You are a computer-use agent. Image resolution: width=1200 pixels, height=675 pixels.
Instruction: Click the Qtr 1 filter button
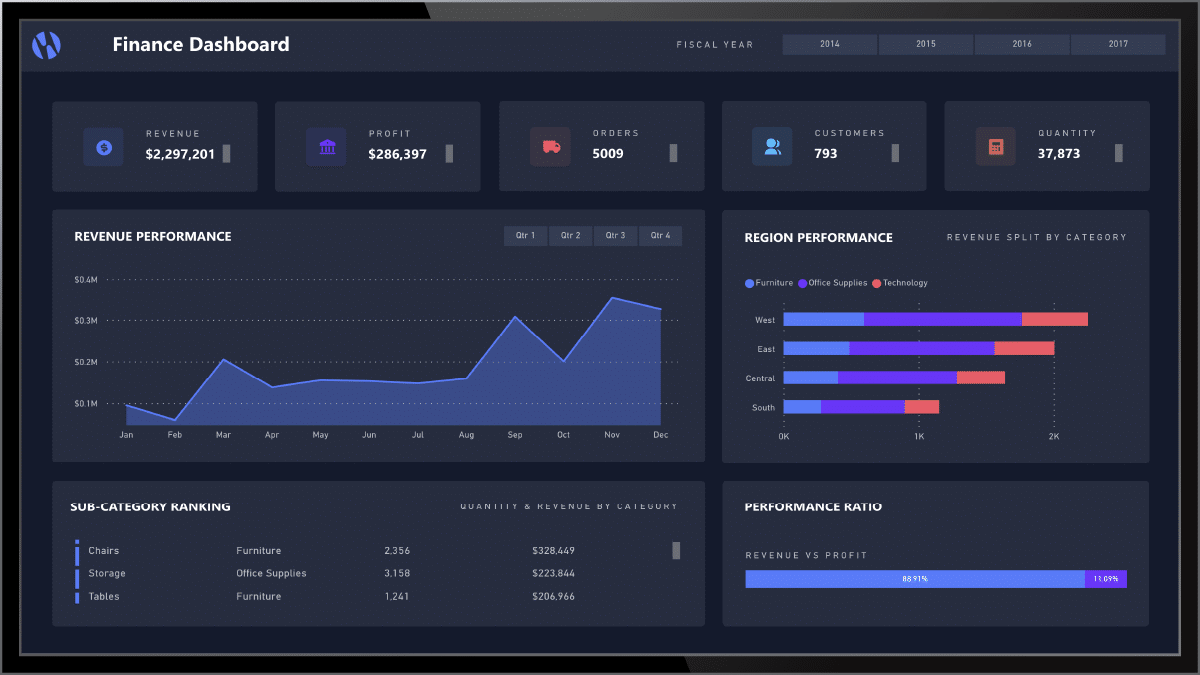[525, 235]
